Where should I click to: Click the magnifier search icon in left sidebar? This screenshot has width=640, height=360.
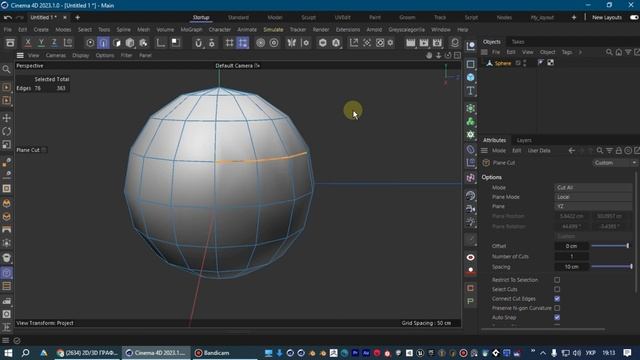coord(7,69)
